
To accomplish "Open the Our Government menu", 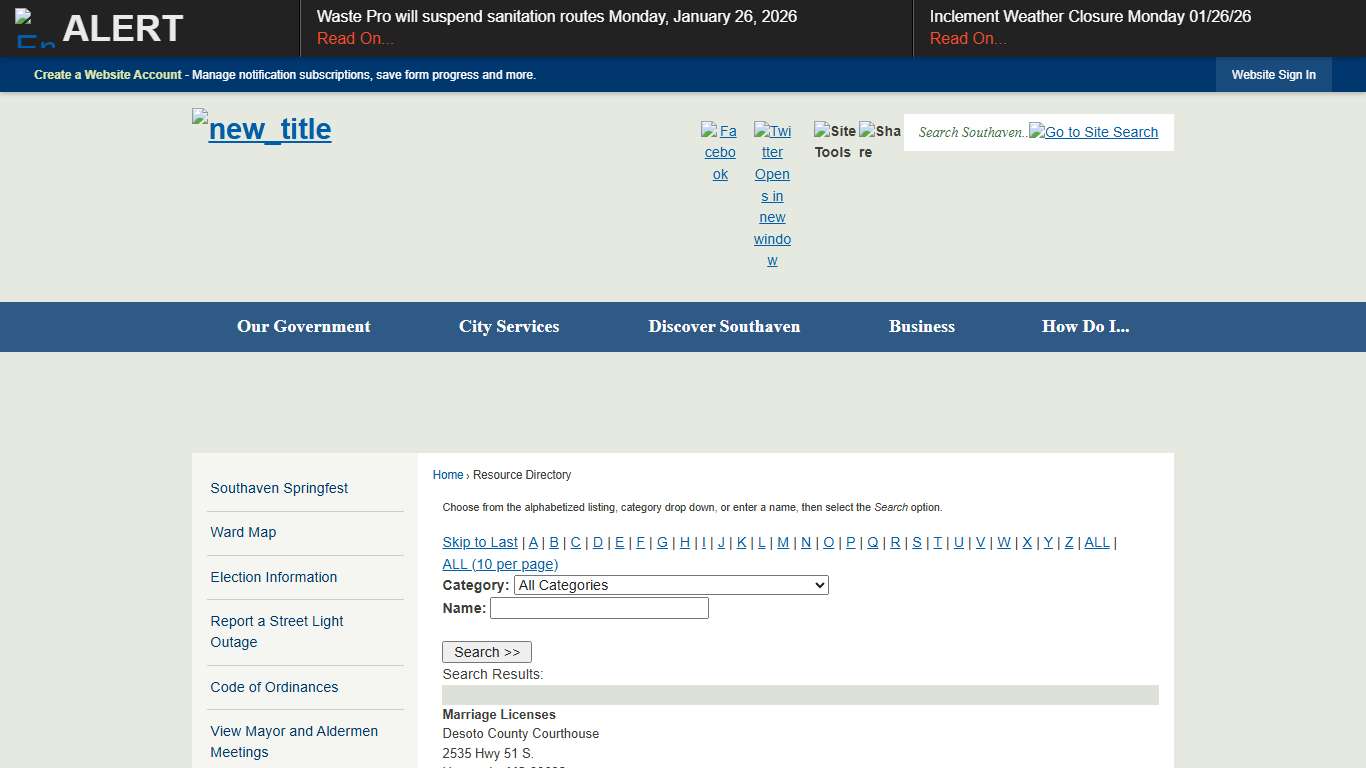I will click(303, 327).
